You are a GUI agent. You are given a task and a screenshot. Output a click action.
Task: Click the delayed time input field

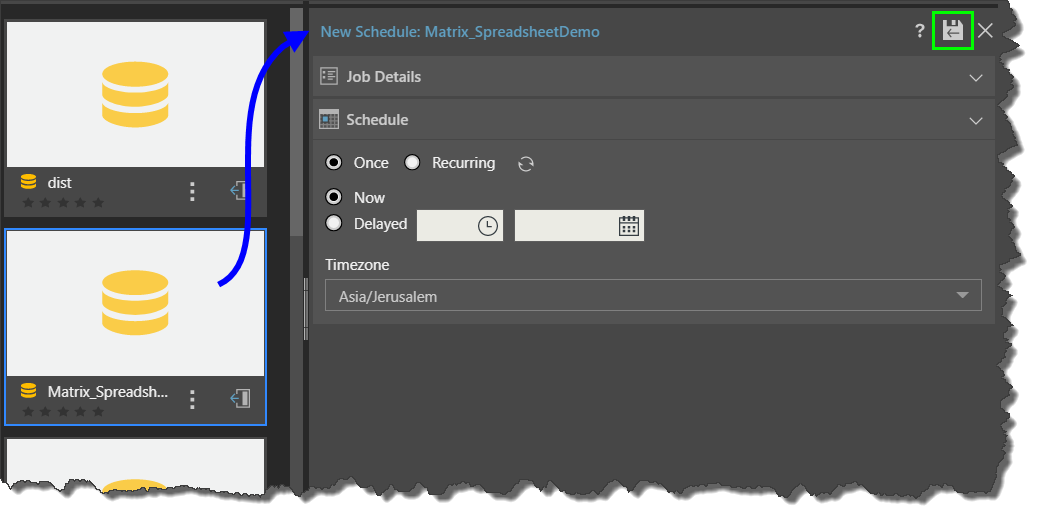click(446, 226)
